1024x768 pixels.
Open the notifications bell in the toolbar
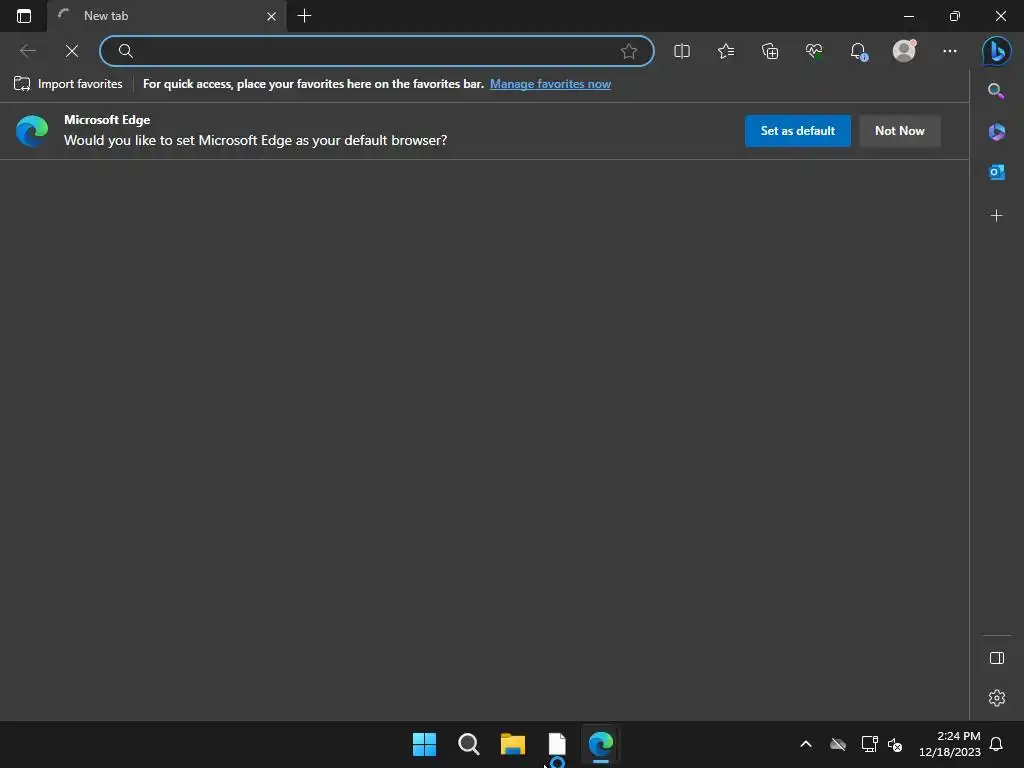click(859, 51)
